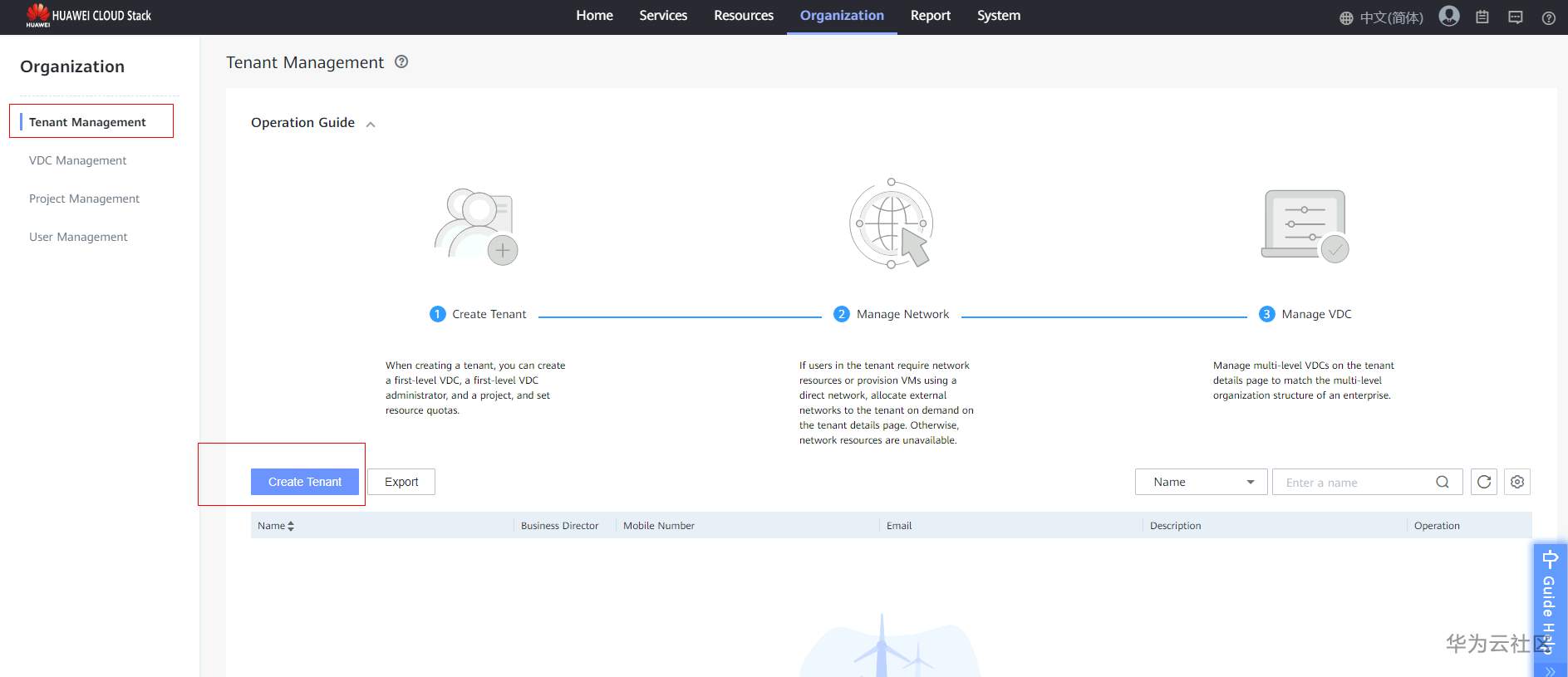This screenshot has width=1568, height=677.
Task: Open the Resources menu
Action: point(744,16)
